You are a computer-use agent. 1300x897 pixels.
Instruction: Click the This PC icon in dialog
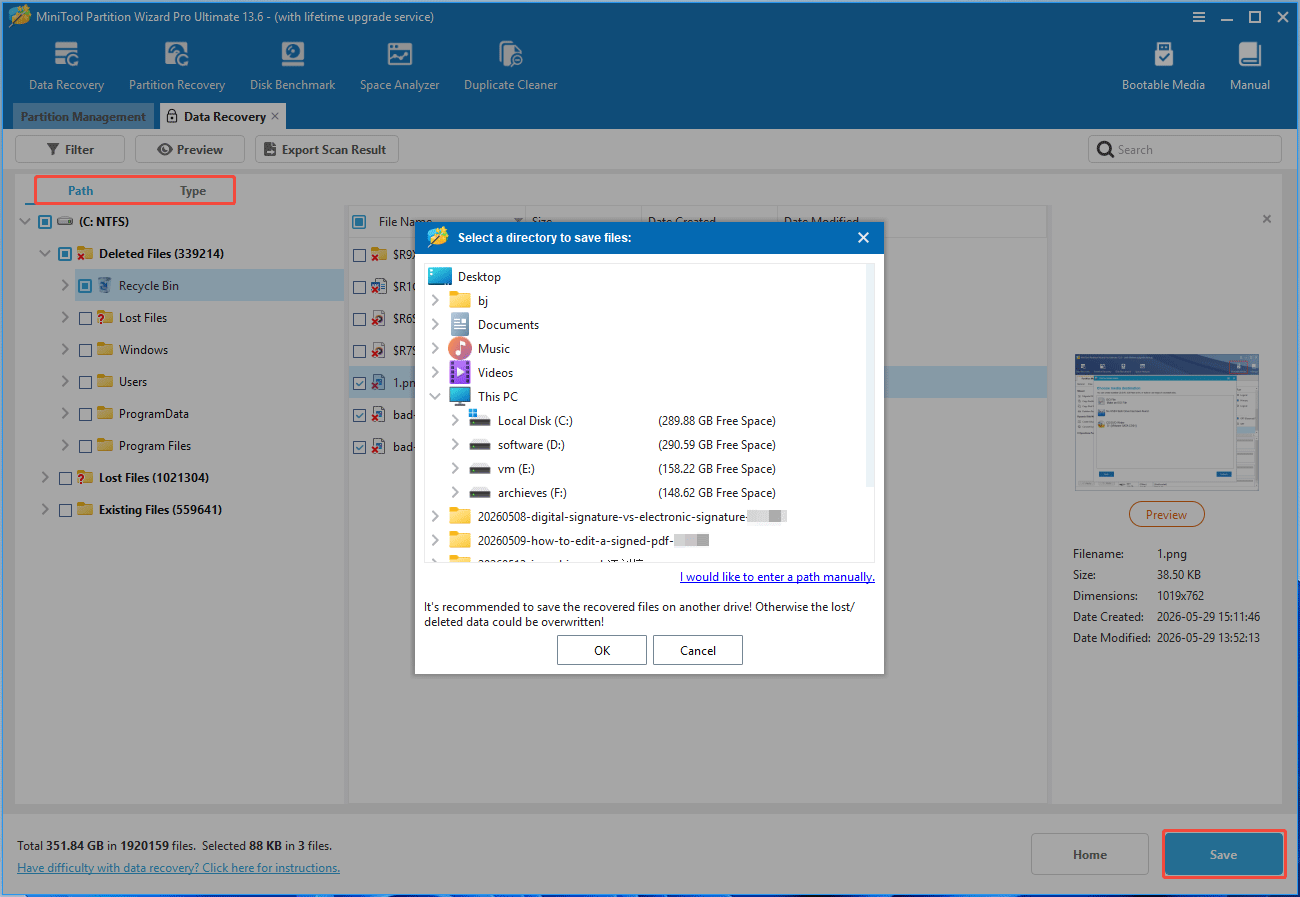click(460, 396)
